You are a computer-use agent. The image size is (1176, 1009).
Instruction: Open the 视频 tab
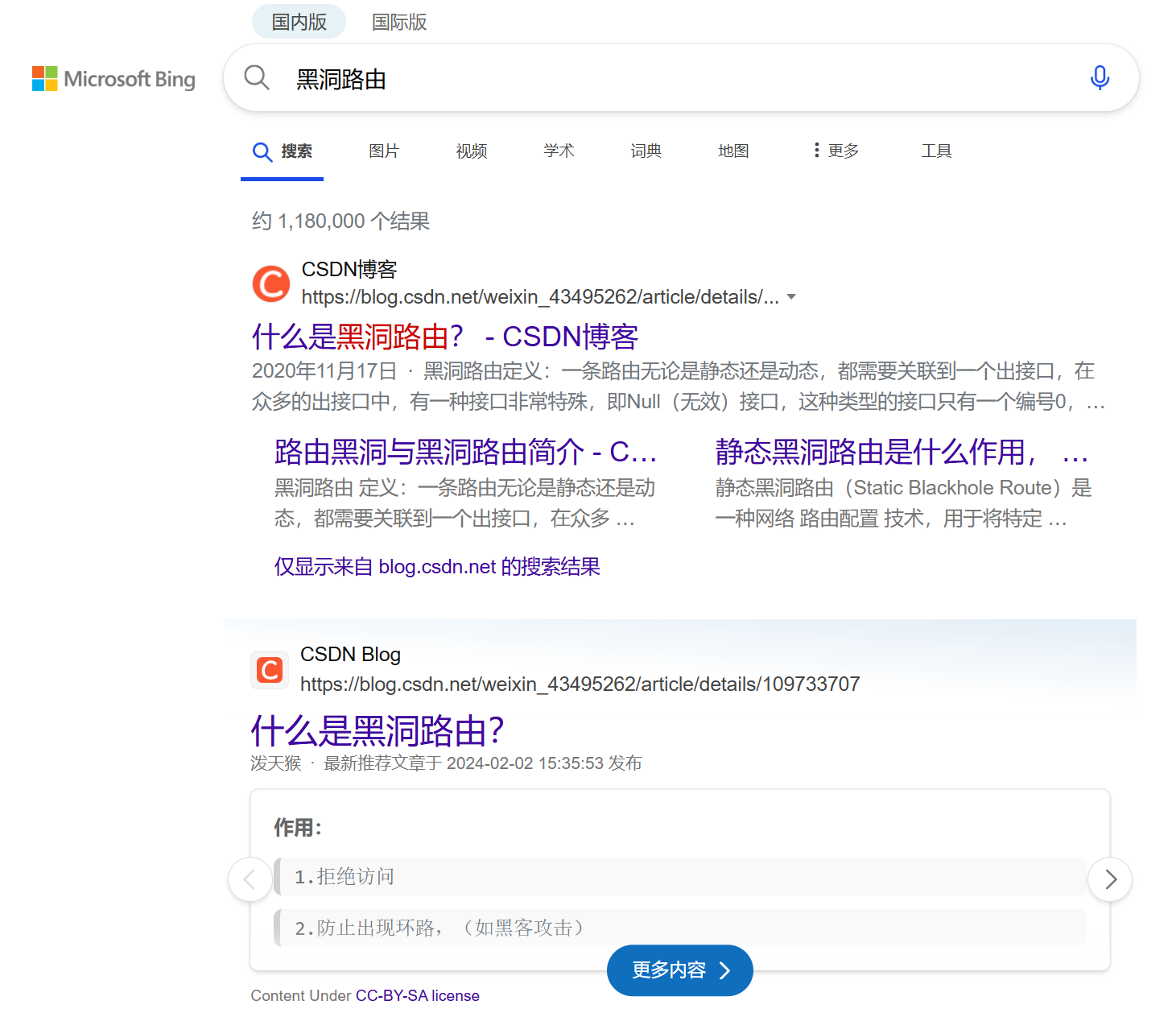click(x=472, y=151)
